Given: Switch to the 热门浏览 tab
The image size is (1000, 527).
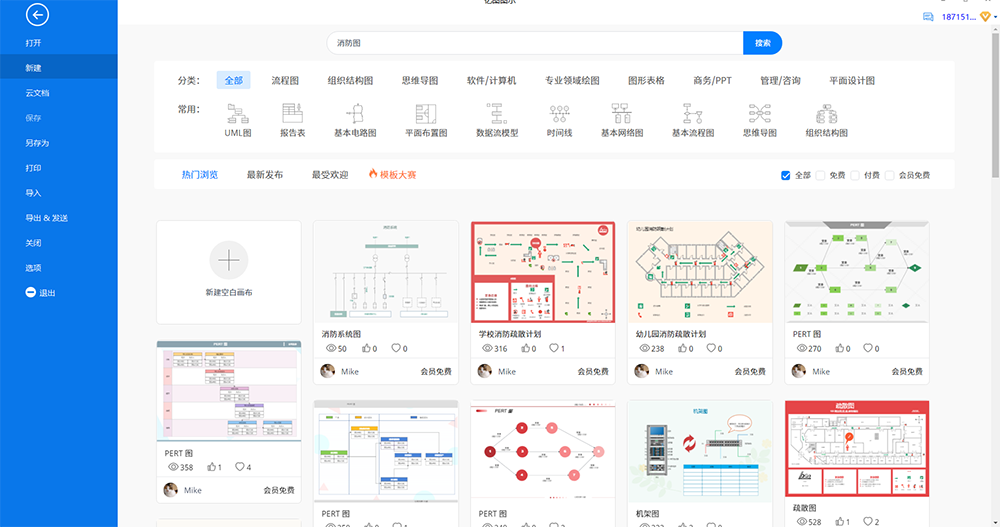Looking at the screenshot, I should click(200, 175).
